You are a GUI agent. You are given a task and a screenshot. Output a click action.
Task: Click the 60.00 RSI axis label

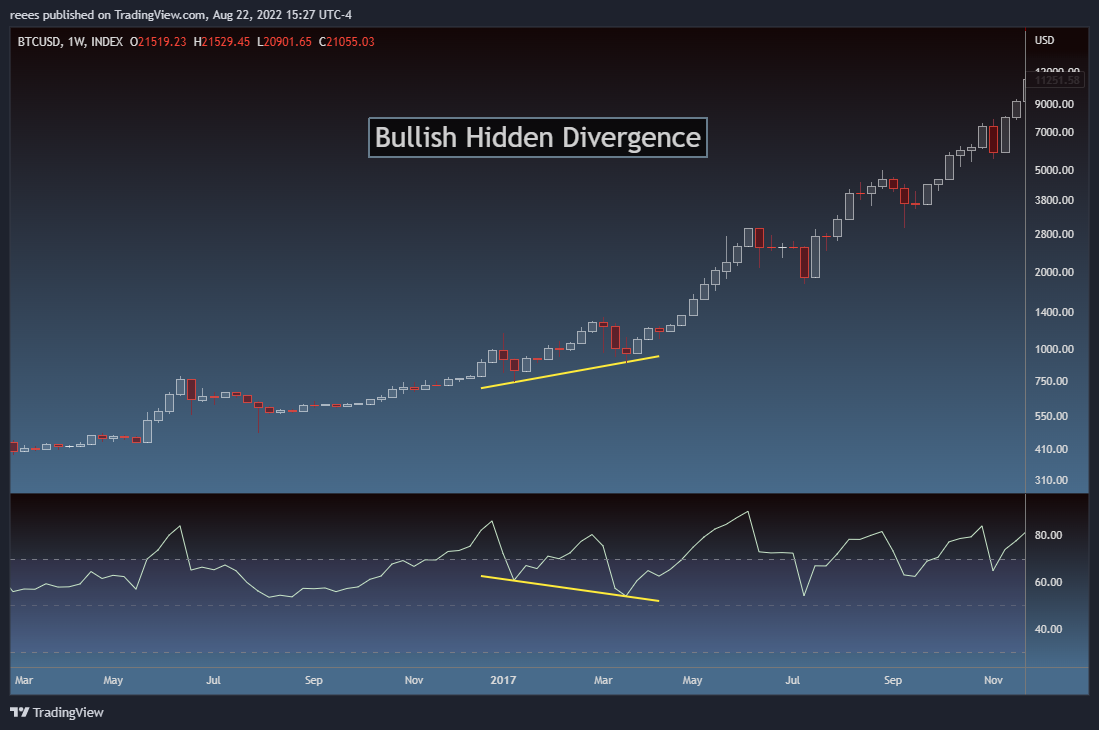coord(1049,581)
